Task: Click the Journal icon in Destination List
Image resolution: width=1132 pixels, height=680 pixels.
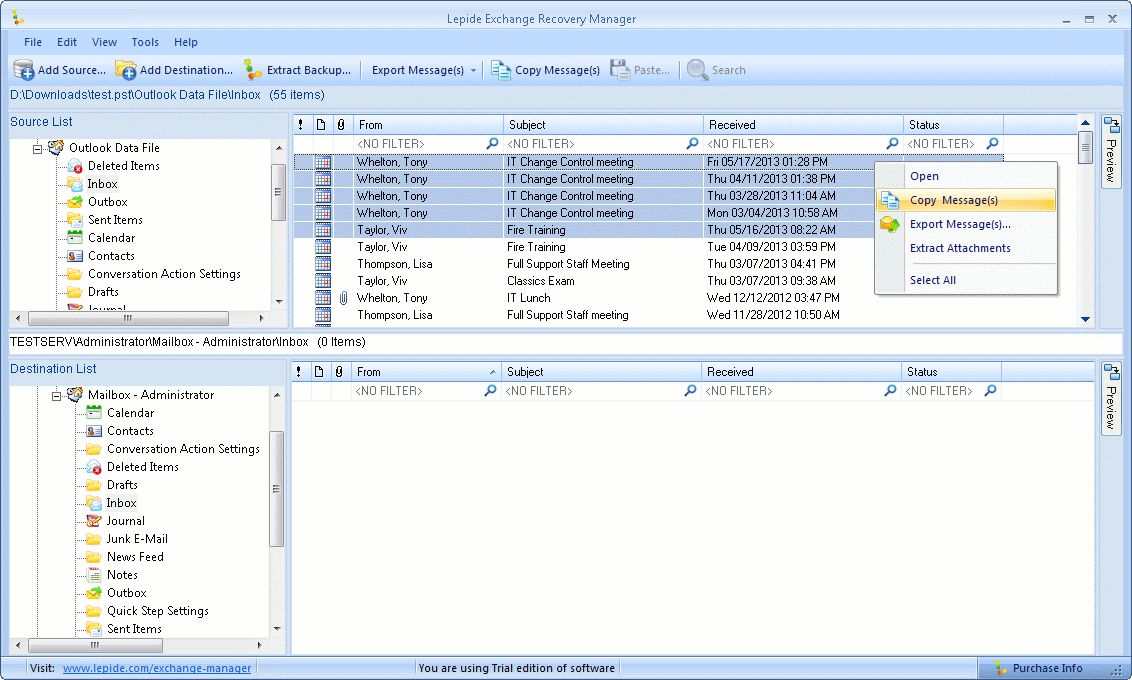Action: tap(94, 520)
